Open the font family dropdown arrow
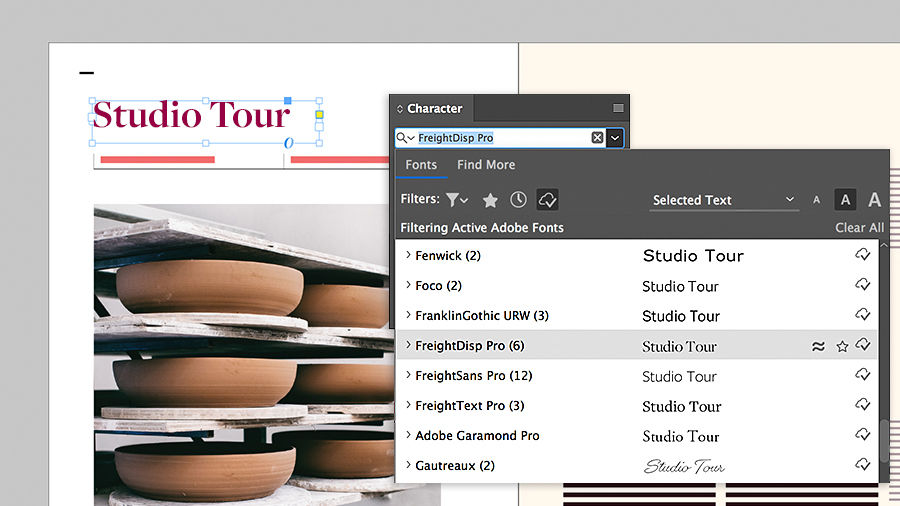The image size is (900, 506). tap(615, 138)
